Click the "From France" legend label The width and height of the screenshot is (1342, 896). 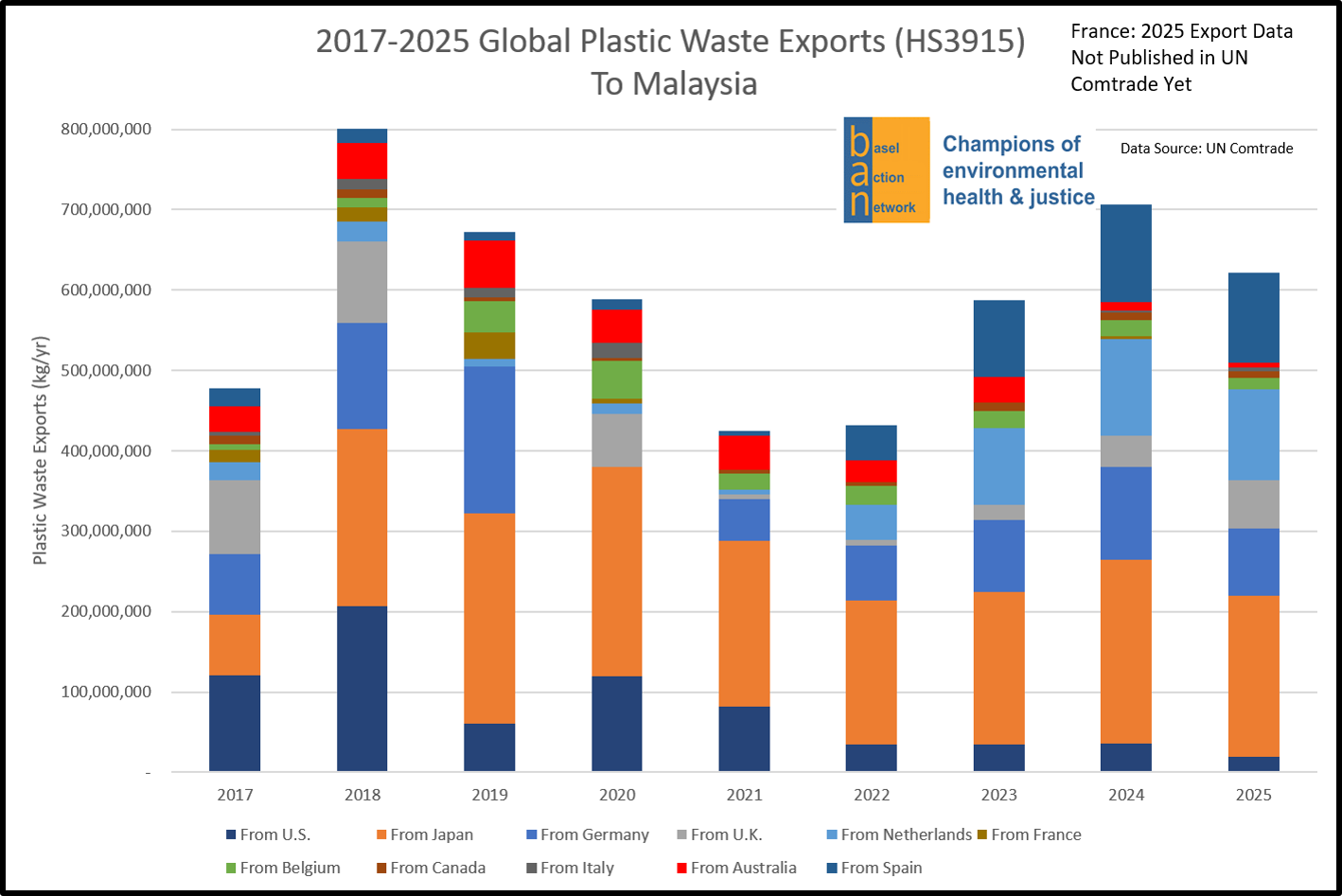(x=1036, y=835)
